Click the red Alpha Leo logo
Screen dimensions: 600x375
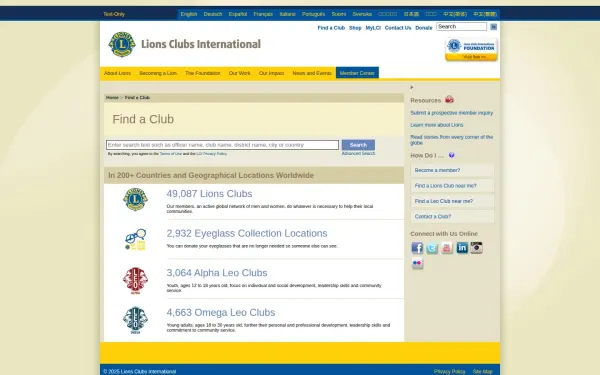coord(135,280)
